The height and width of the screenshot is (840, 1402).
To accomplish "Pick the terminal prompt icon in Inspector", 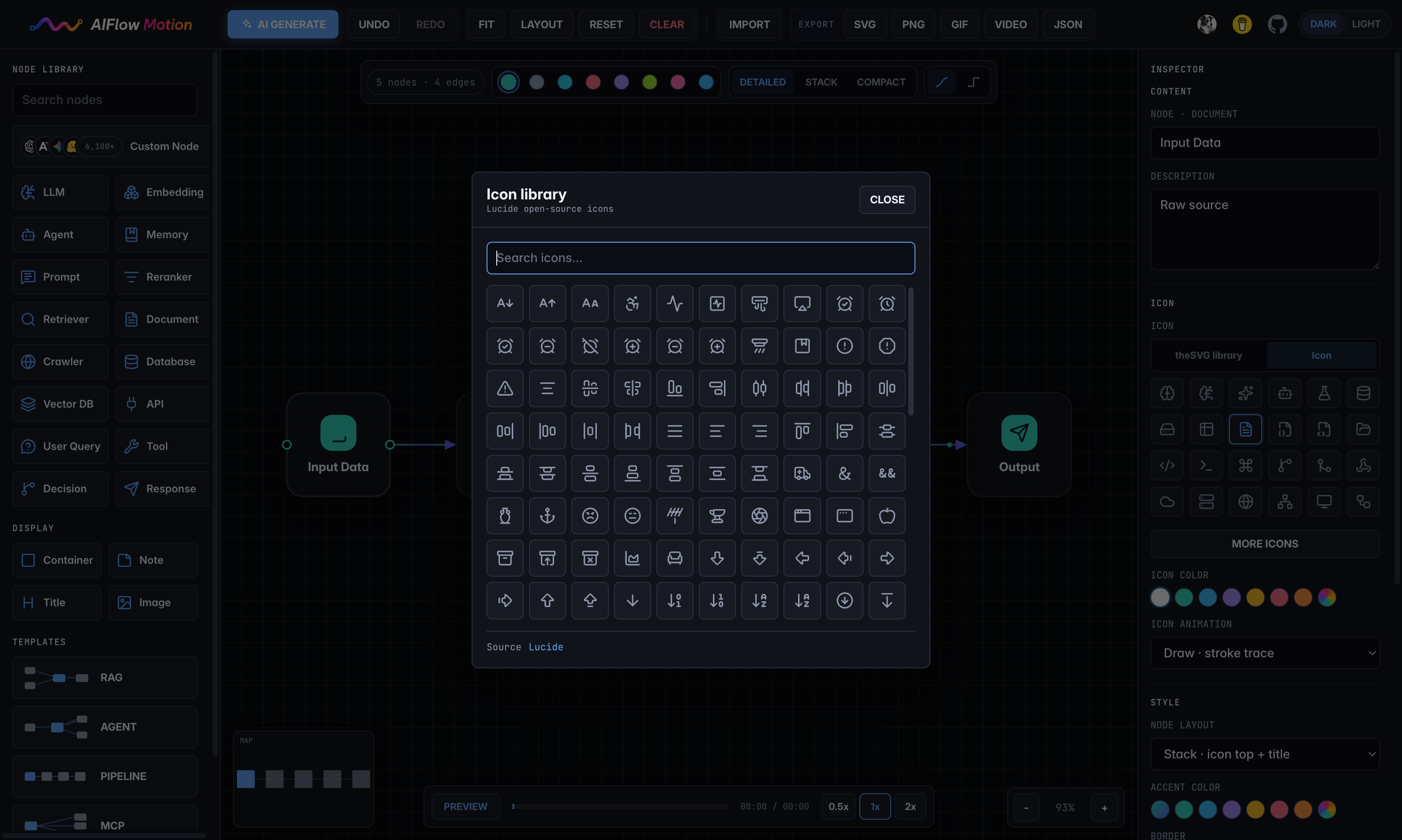I will [x=1206, y=465].
